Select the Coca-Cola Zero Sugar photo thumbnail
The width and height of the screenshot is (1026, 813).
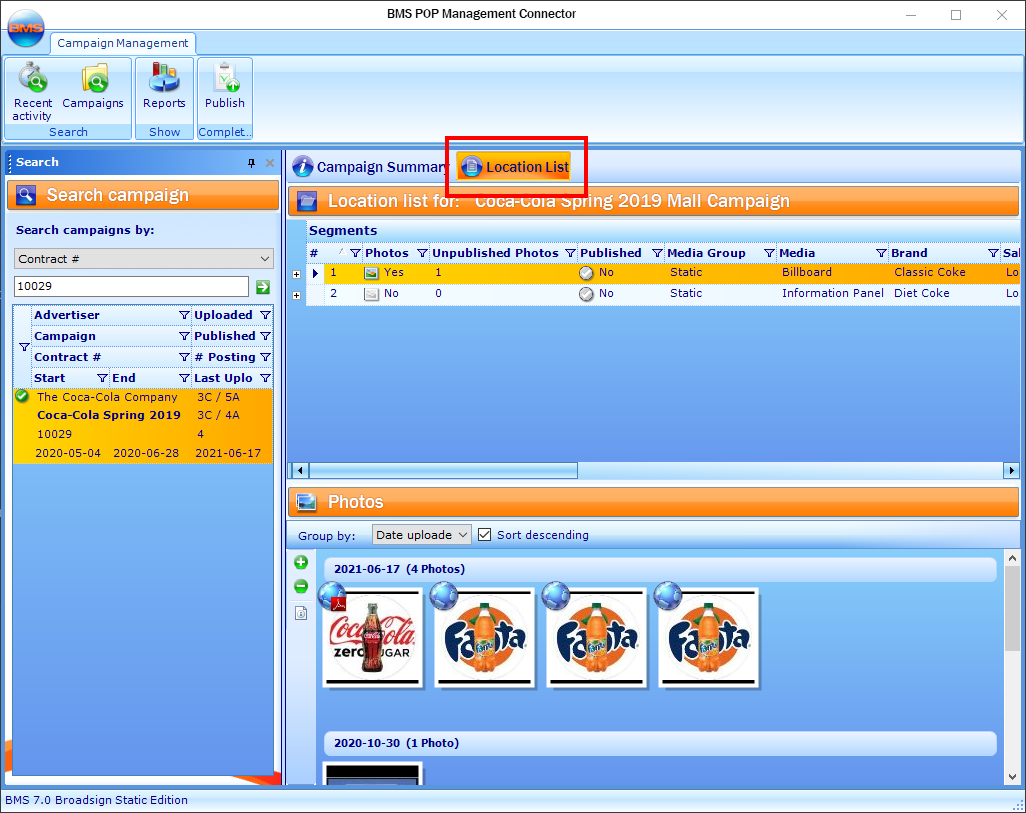pos(372,638)
